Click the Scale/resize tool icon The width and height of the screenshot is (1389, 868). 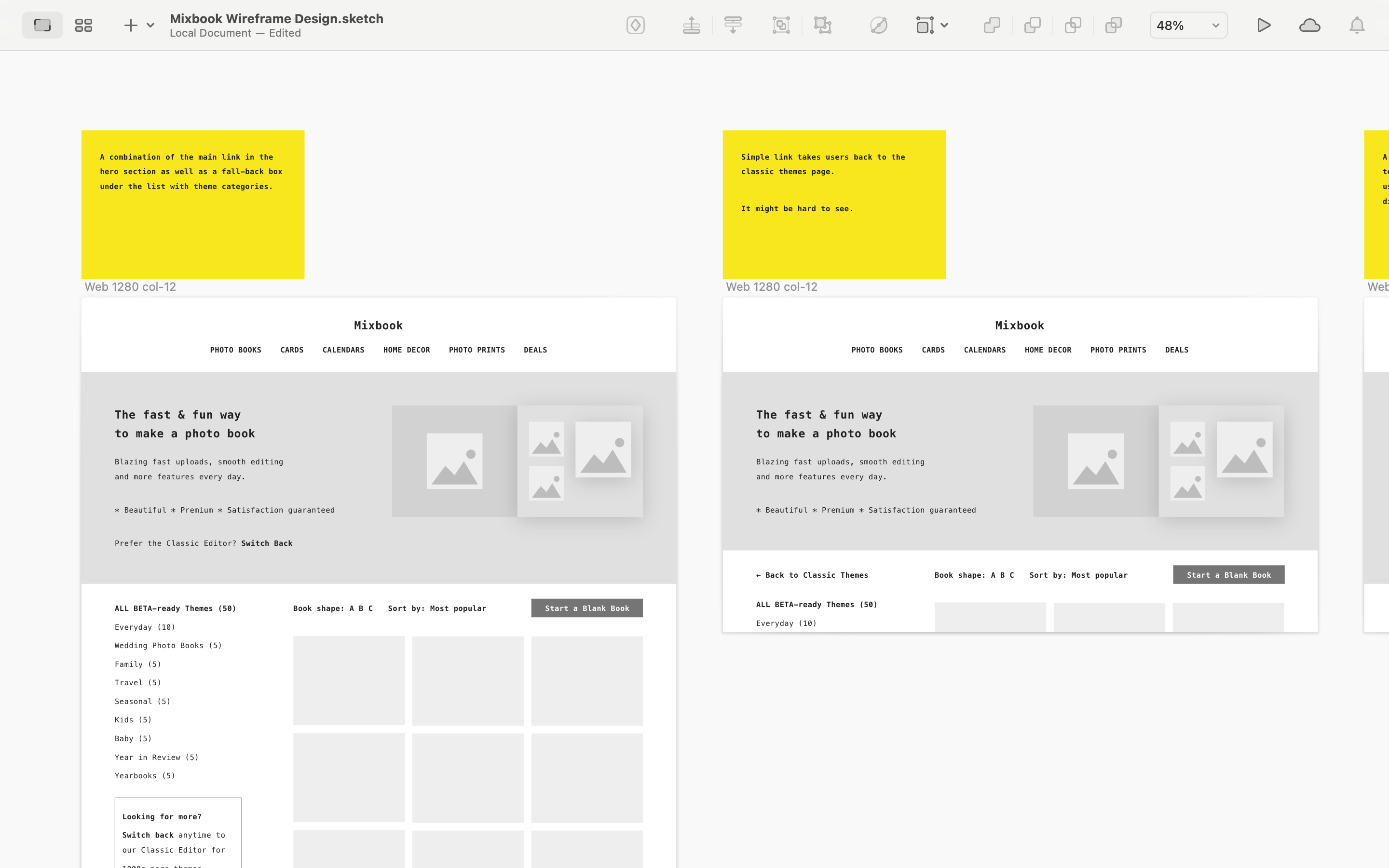[925, 25]
